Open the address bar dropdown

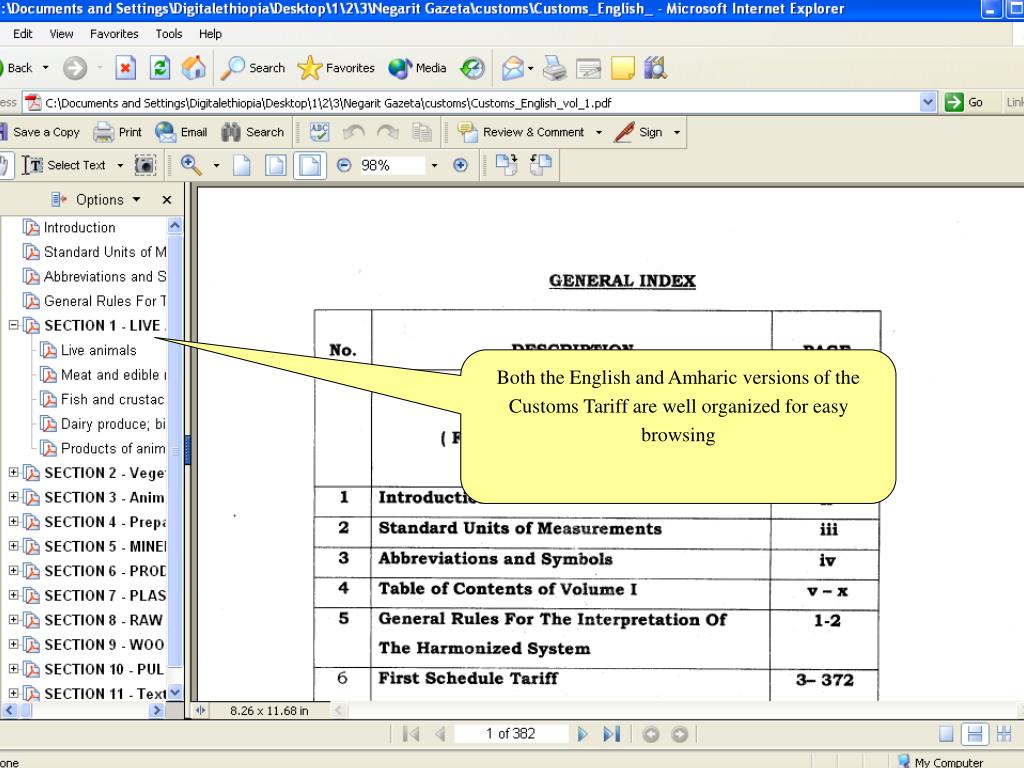pos(928,103)
